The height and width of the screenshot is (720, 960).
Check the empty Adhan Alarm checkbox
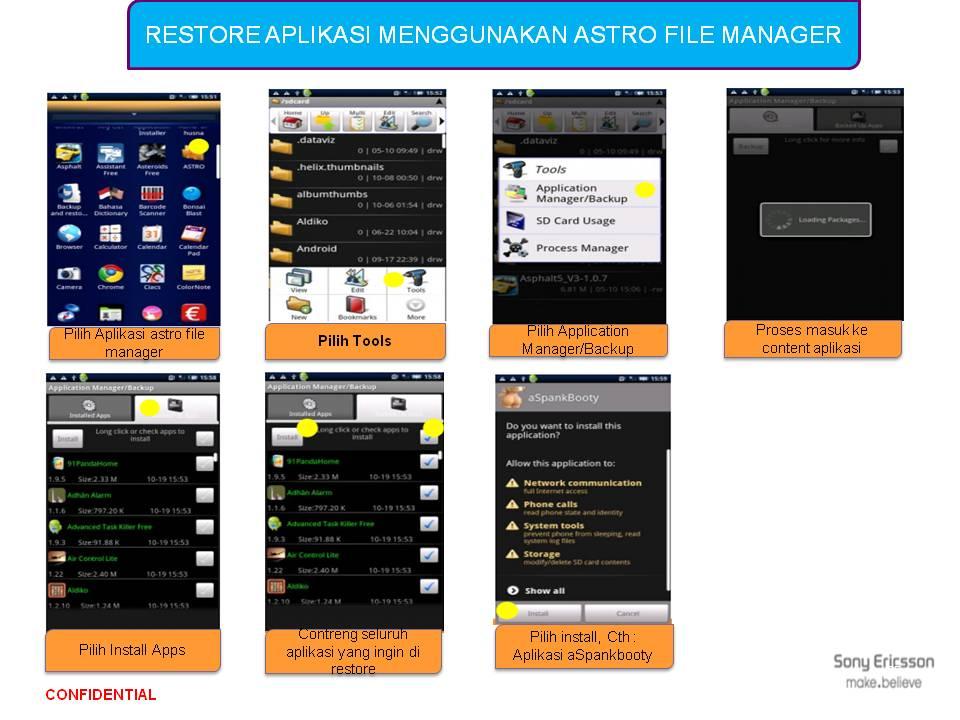204,495
